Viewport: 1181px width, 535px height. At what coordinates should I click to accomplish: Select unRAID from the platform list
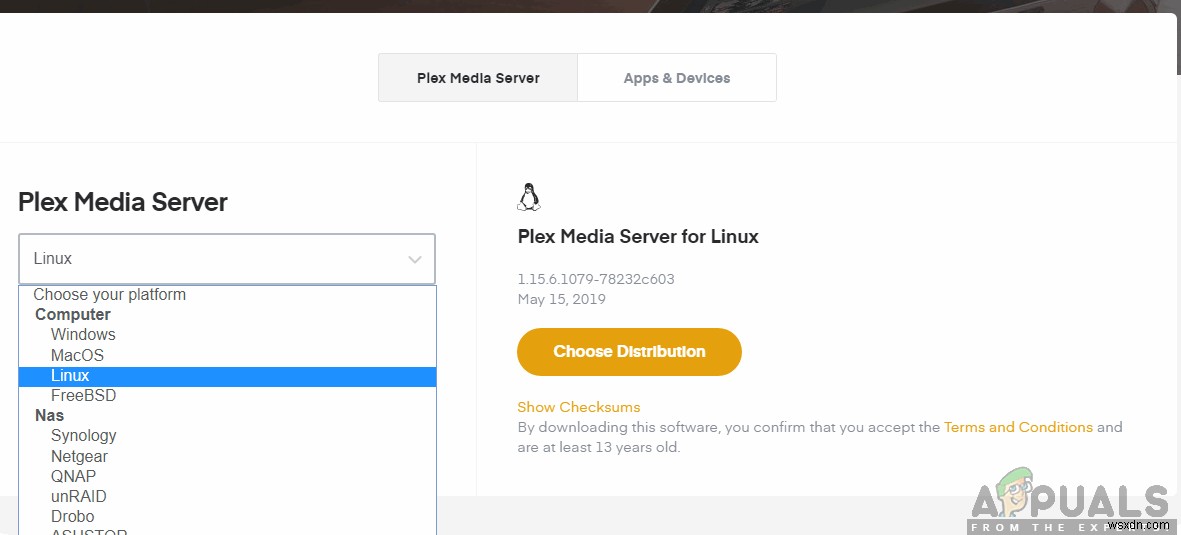click(227, 497)
